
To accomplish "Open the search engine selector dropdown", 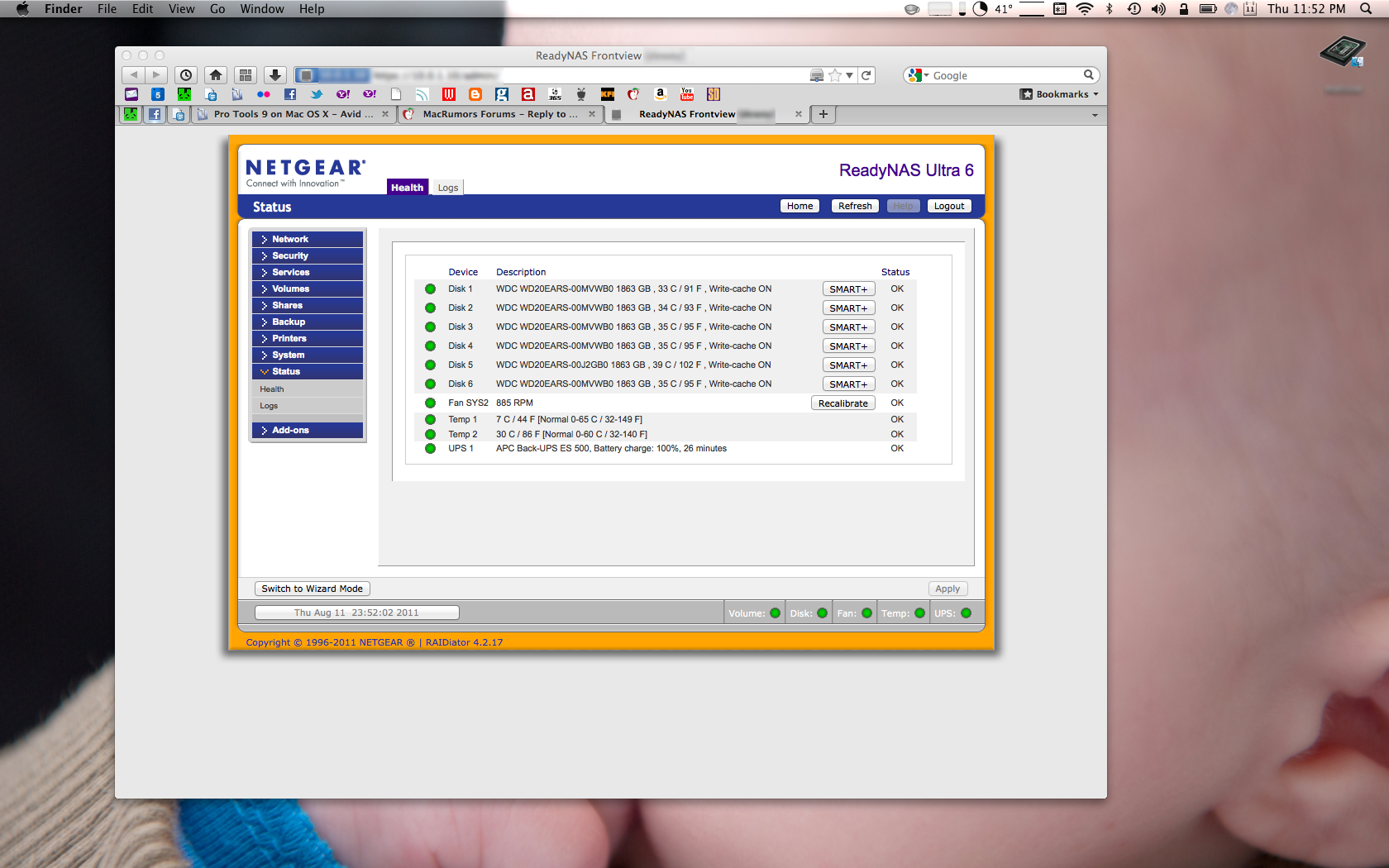I will 919,75.
